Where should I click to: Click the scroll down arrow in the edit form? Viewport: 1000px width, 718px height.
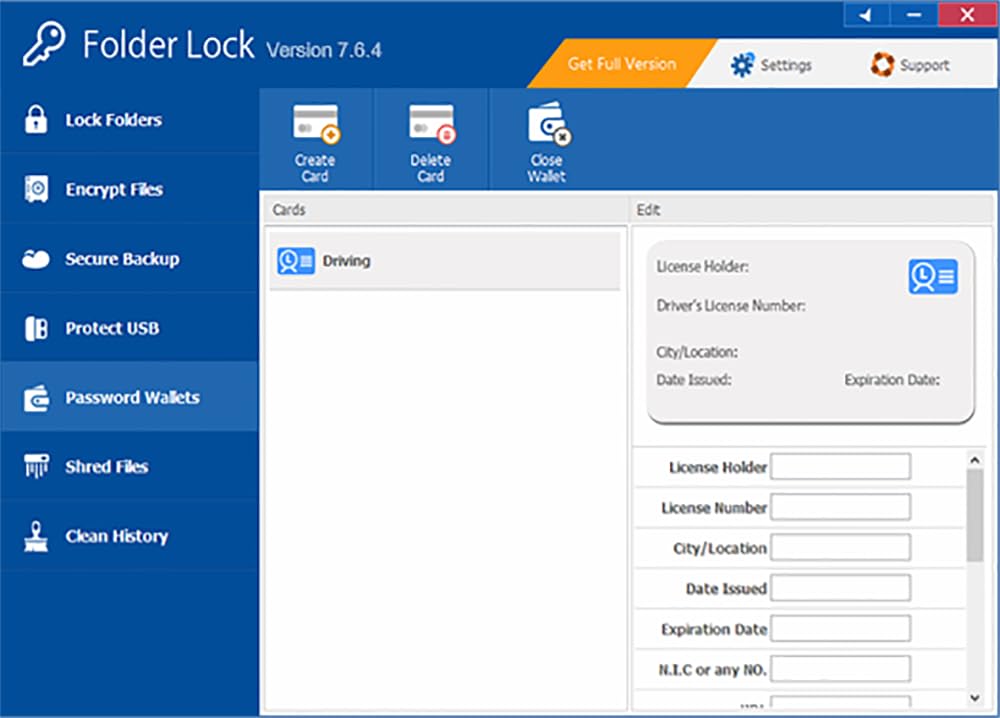coord(975,697)
